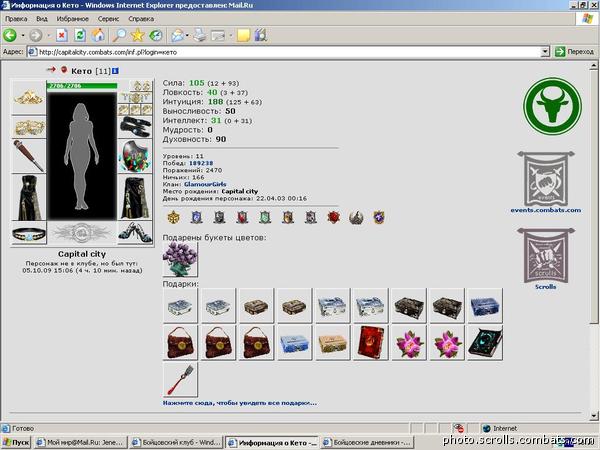Click the belt equipment slot
The width and height of the screenshot is (600, 450).
29,233
